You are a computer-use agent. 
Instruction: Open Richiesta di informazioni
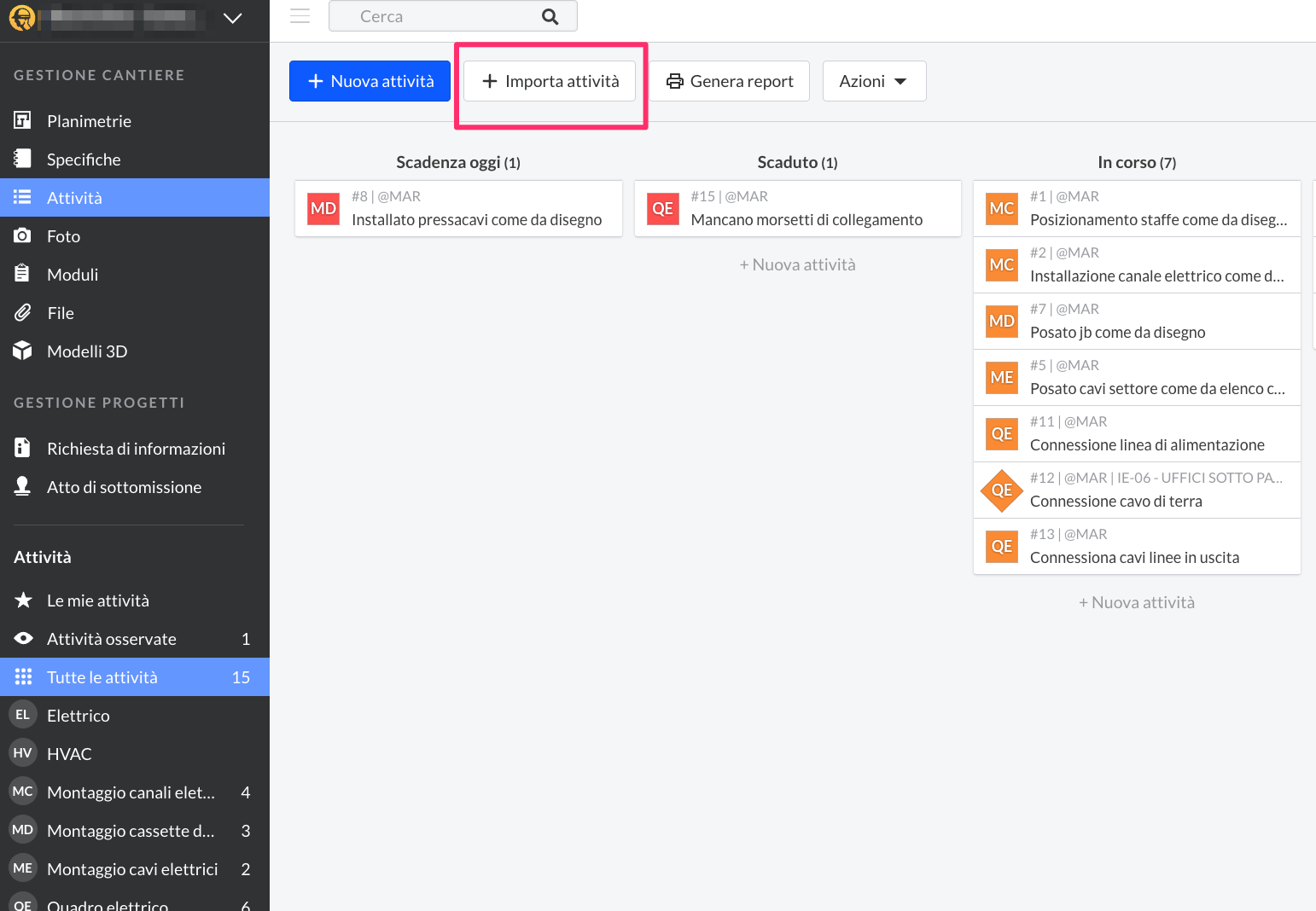pos(136,449)
